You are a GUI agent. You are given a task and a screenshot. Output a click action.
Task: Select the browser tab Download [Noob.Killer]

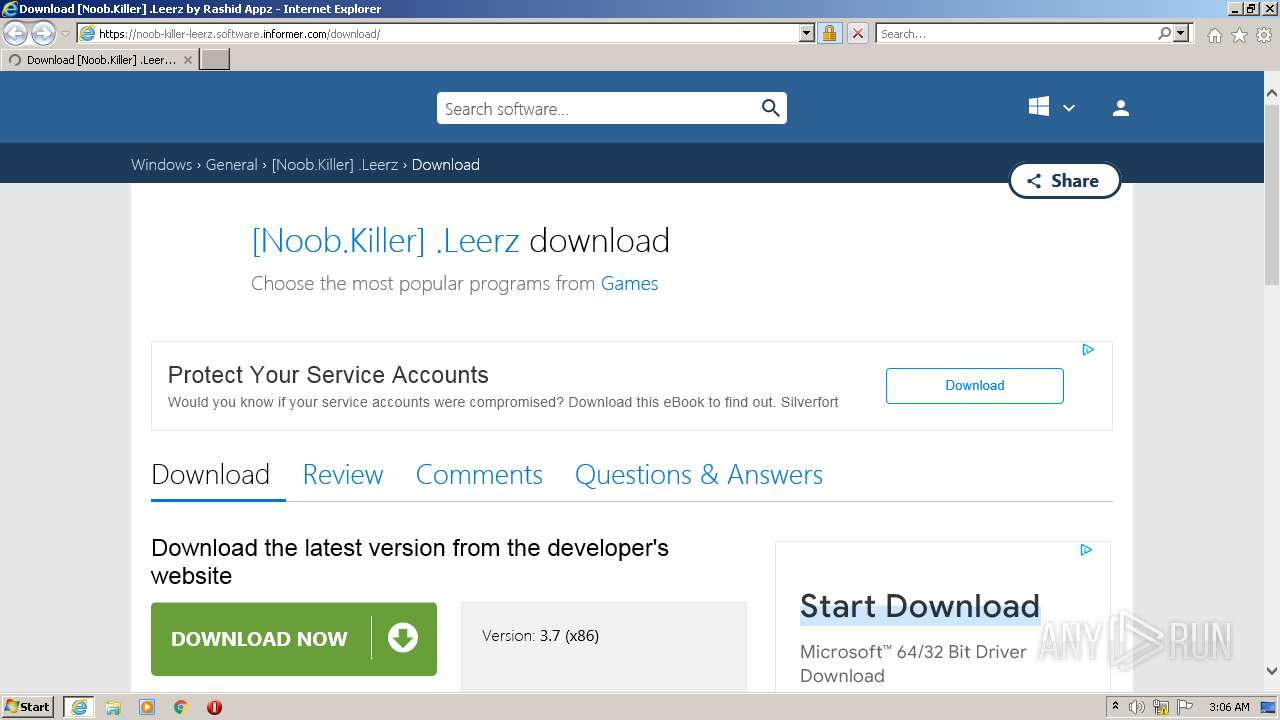[x=100, y=60]
